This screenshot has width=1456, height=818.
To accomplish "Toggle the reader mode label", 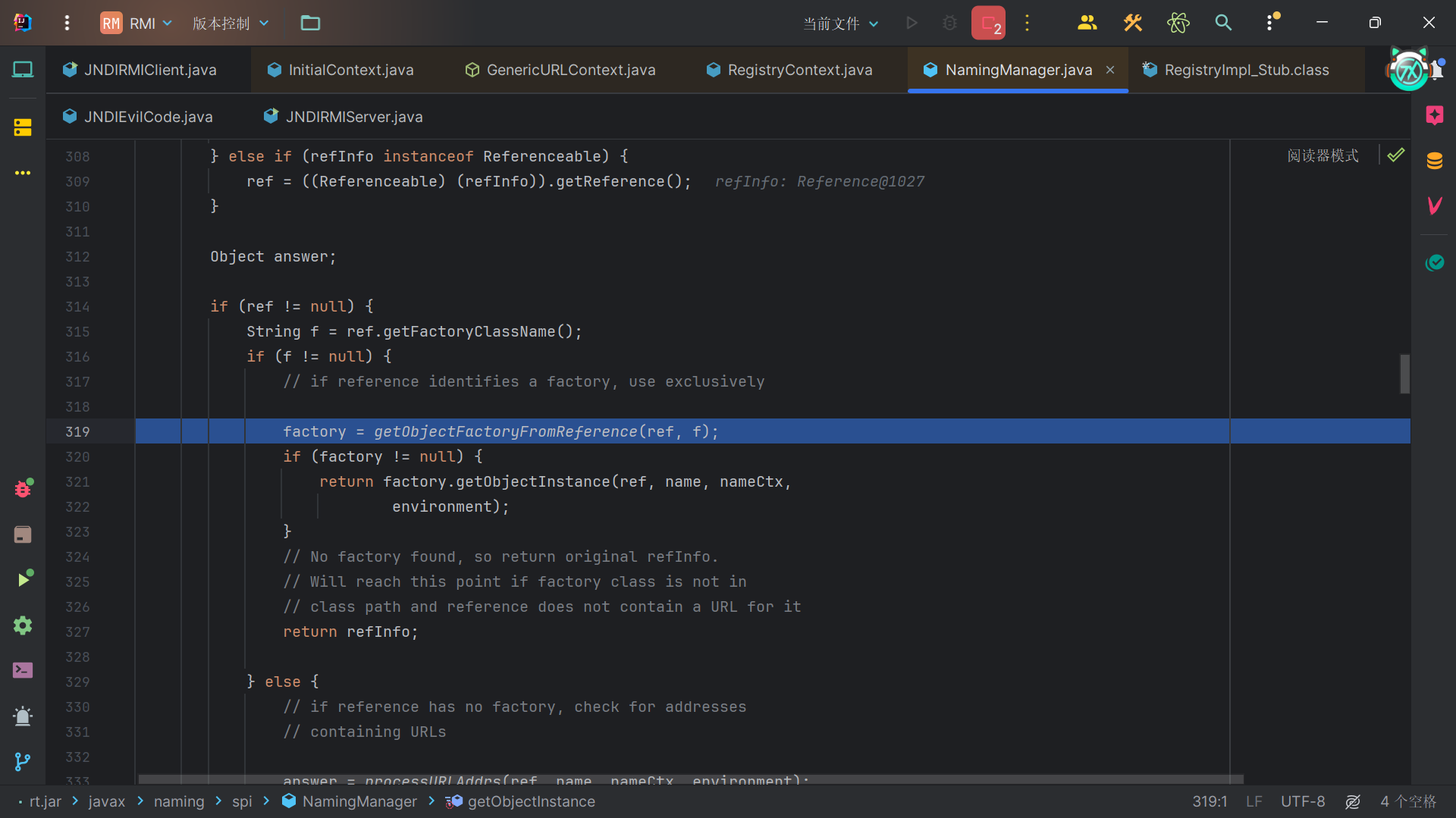I will (x=1323, y=155).
